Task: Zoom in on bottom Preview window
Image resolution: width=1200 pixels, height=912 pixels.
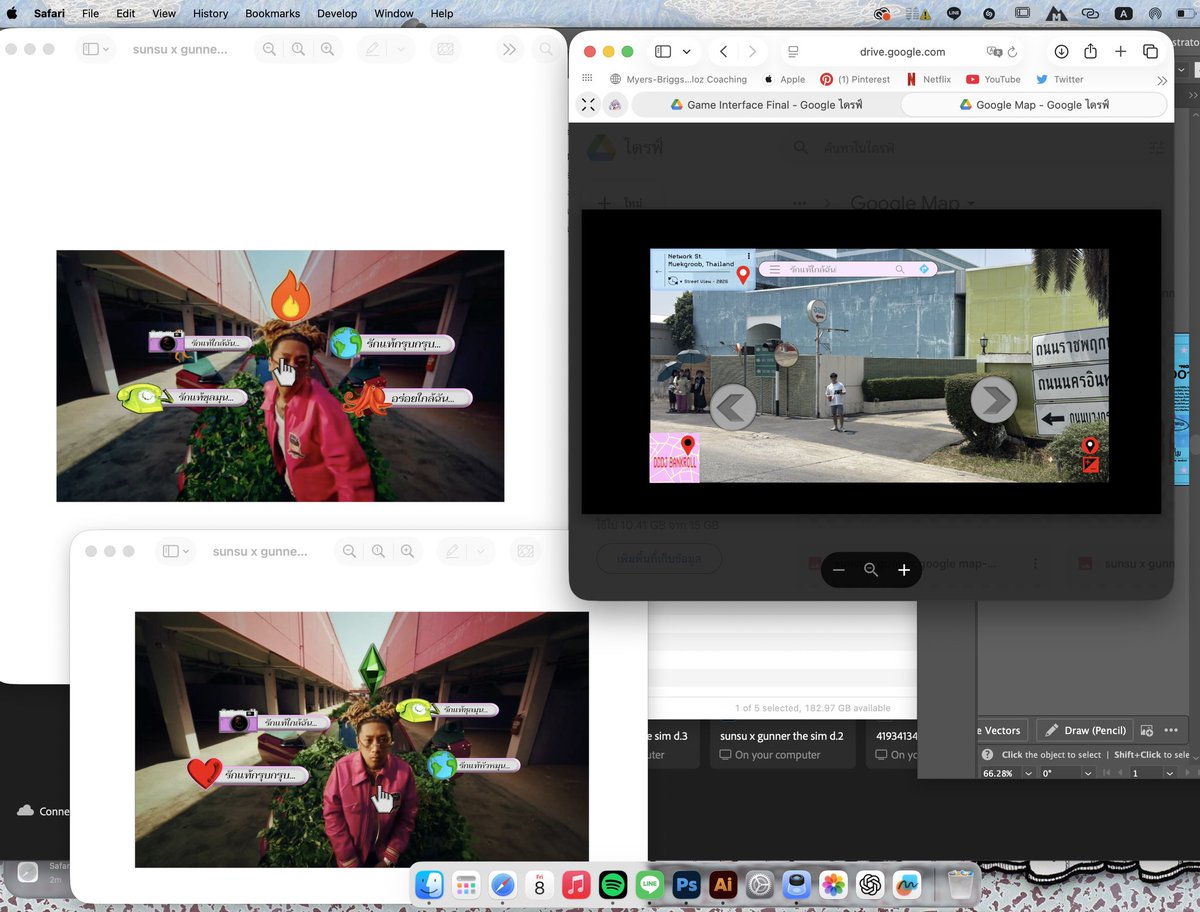Action: 407,551
